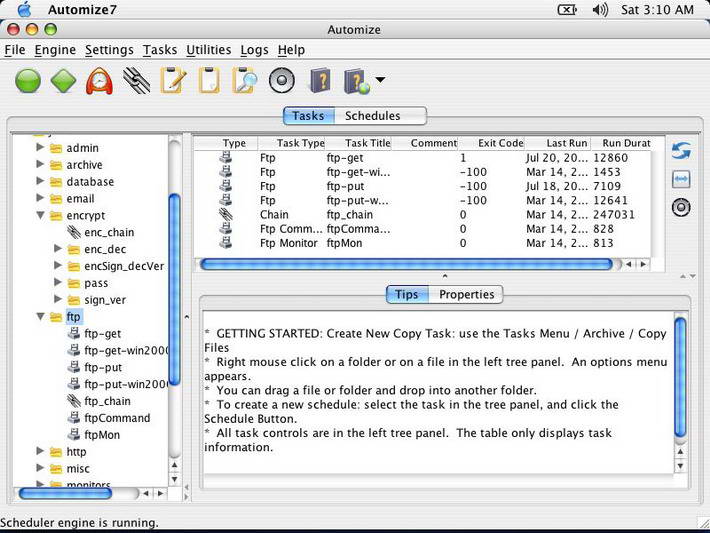This screenshot has height=533, width=710.
Task: Click the red alarm clock toolbar icon
Action: click(x=98, y=81)
